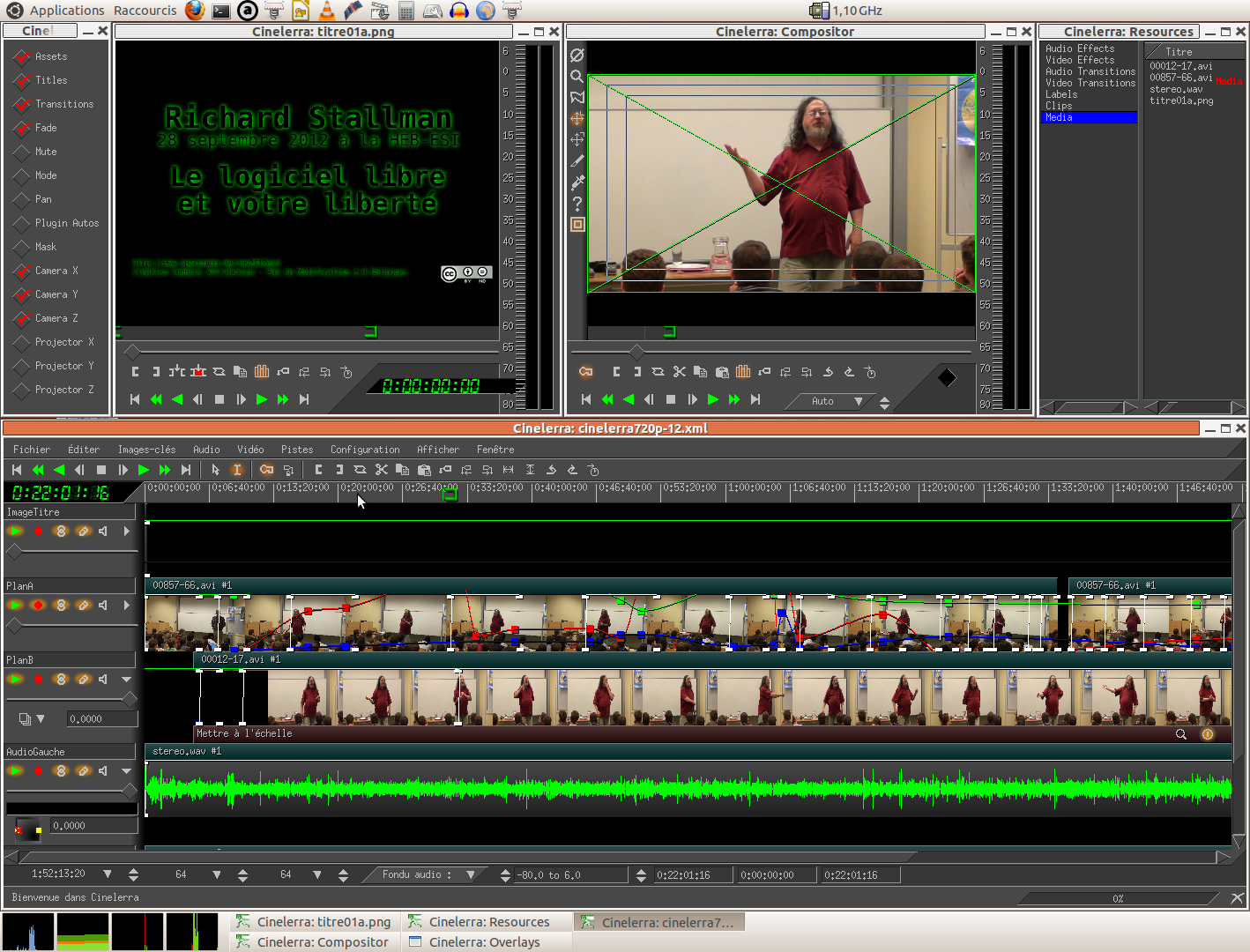Open the Configuration menu
Screen dimensions: 1250x952
365,450
